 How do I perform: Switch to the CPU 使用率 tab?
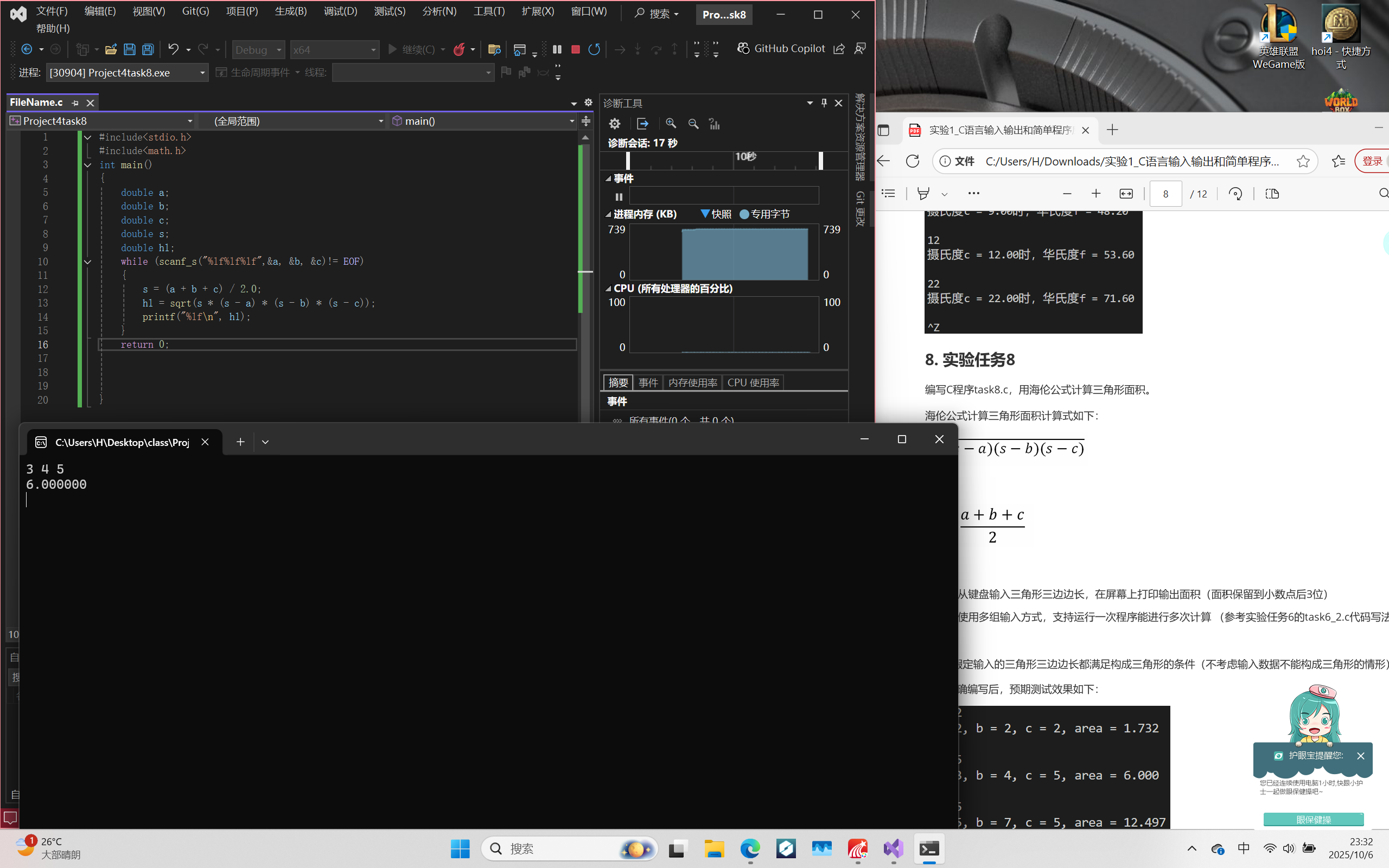point(753,382)
